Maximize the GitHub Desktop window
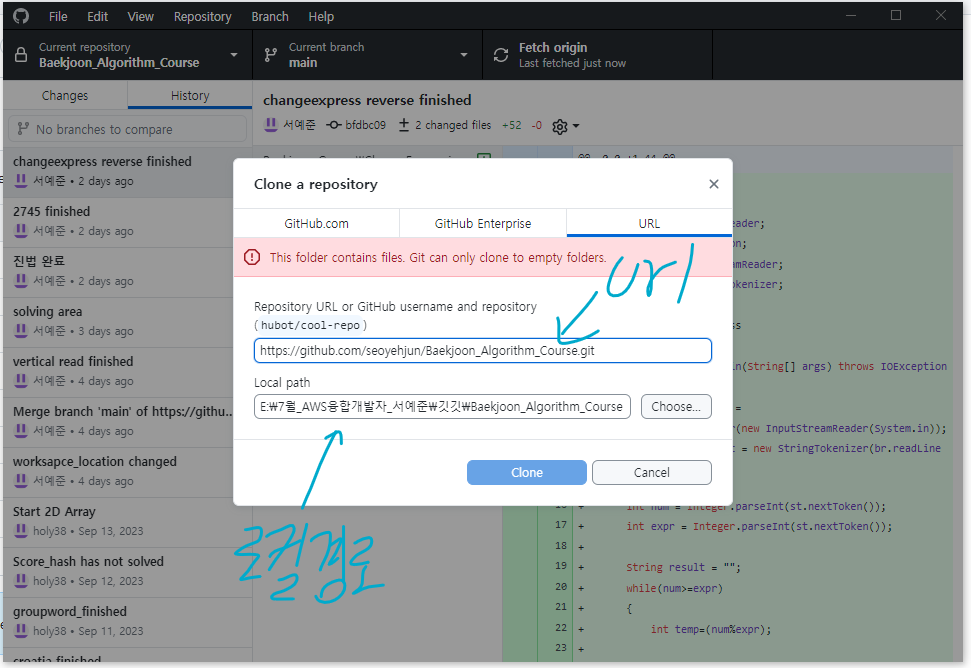Screen dimensions: 971x668 [895, 15]
